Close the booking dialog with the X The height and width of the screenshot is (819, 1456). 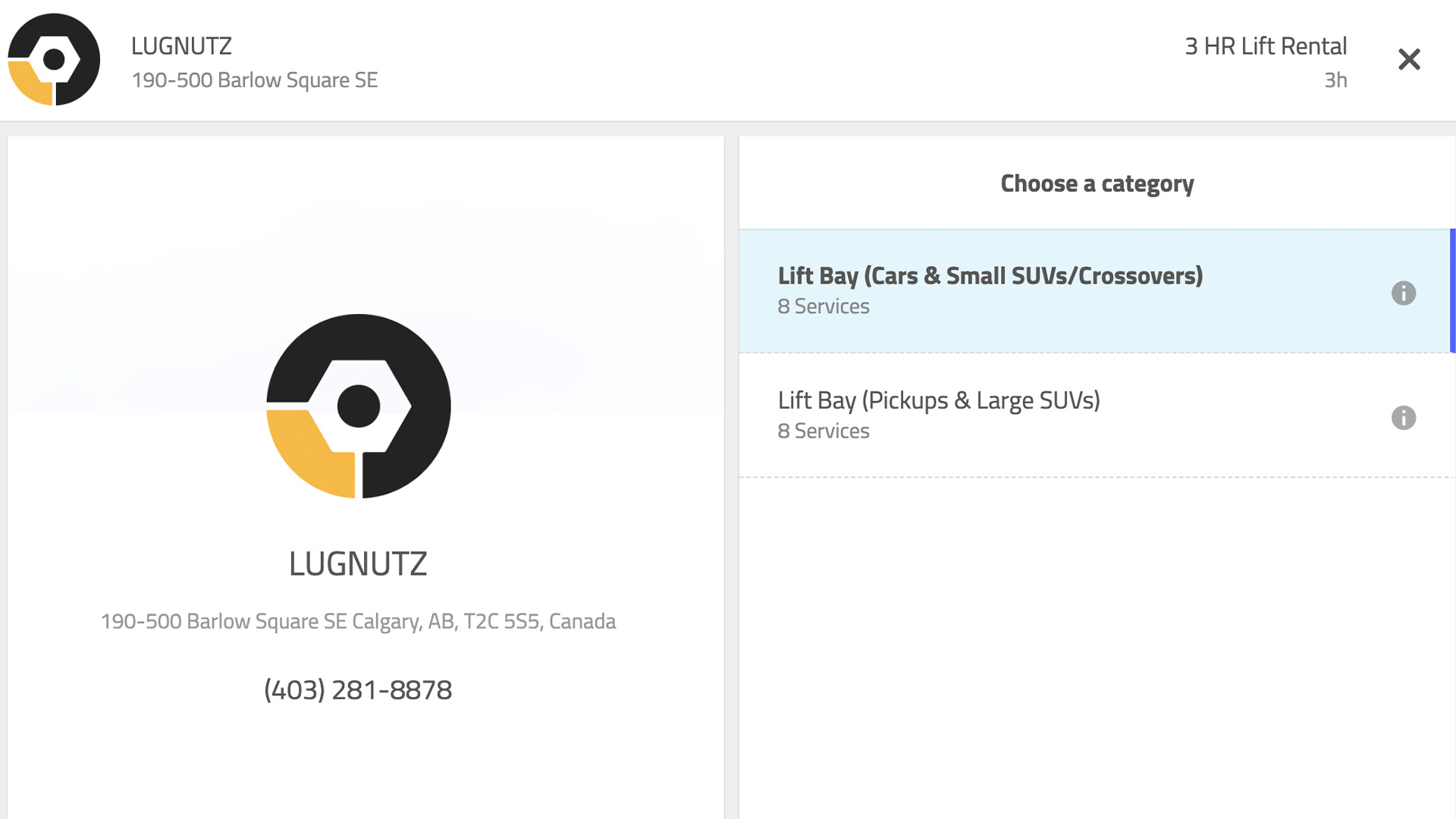coord(1409,59)
